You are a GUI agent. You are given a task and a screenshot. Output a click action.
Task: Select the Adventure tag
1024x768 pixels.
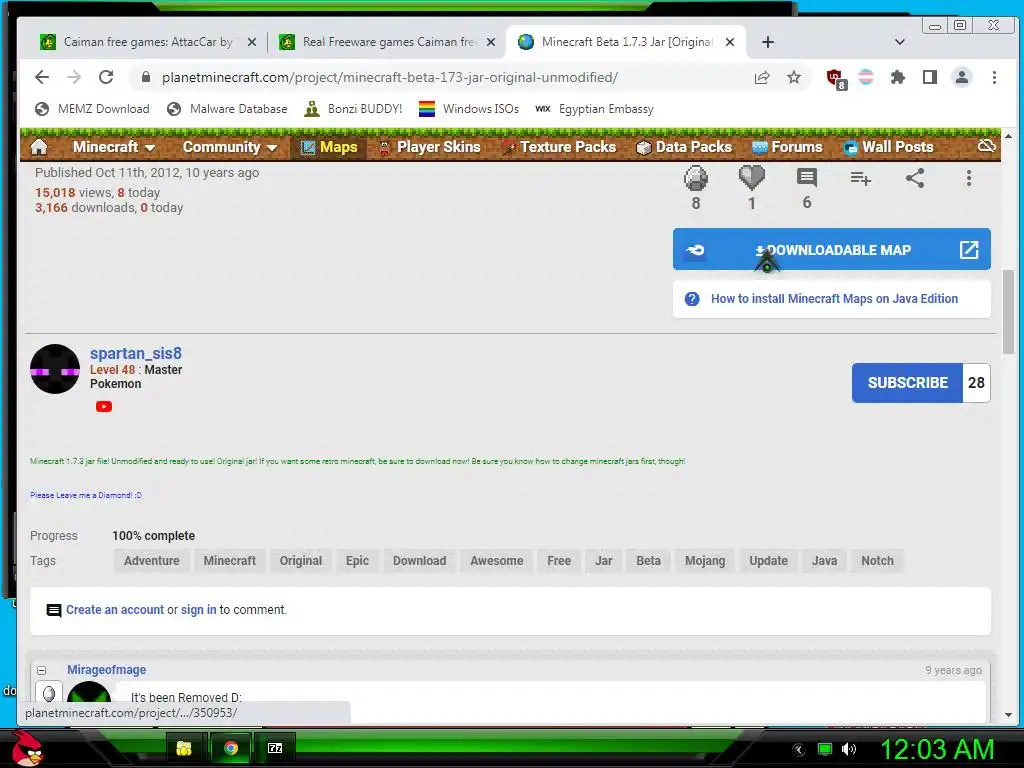tap(152, 560)
